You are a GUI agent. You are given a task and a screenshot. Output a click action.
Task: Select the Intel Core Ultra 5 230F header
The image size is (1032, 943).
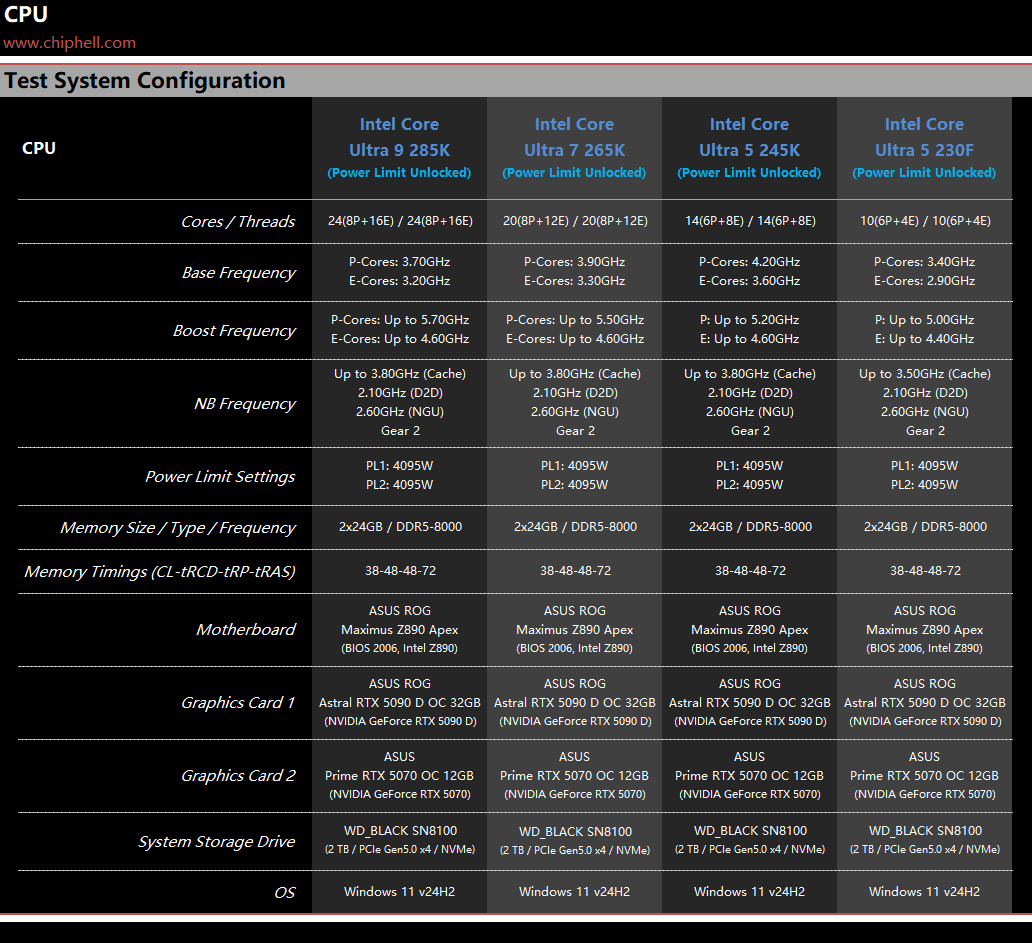coord(924,137)
